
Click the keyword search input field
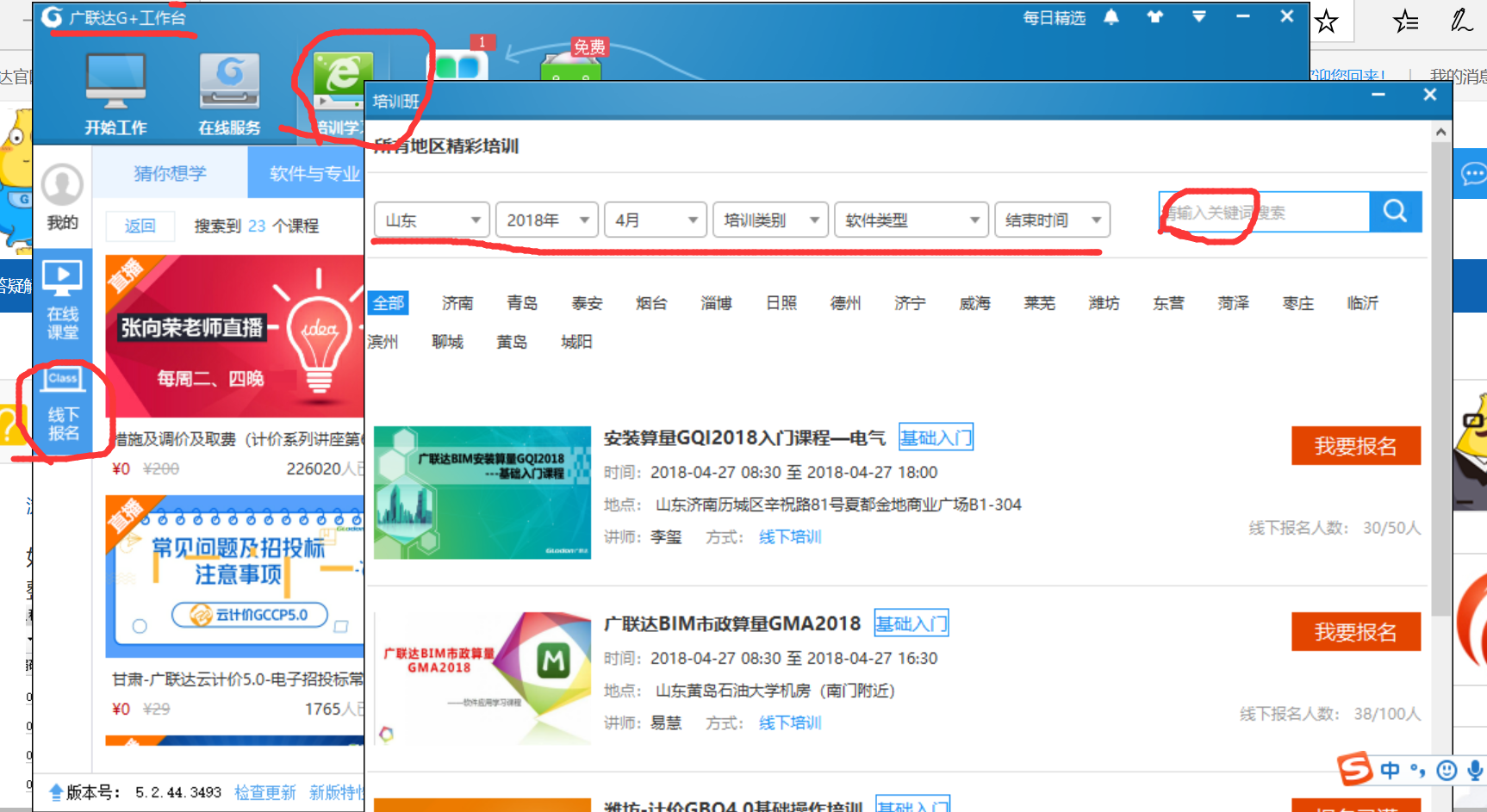tap(1264, 212)
